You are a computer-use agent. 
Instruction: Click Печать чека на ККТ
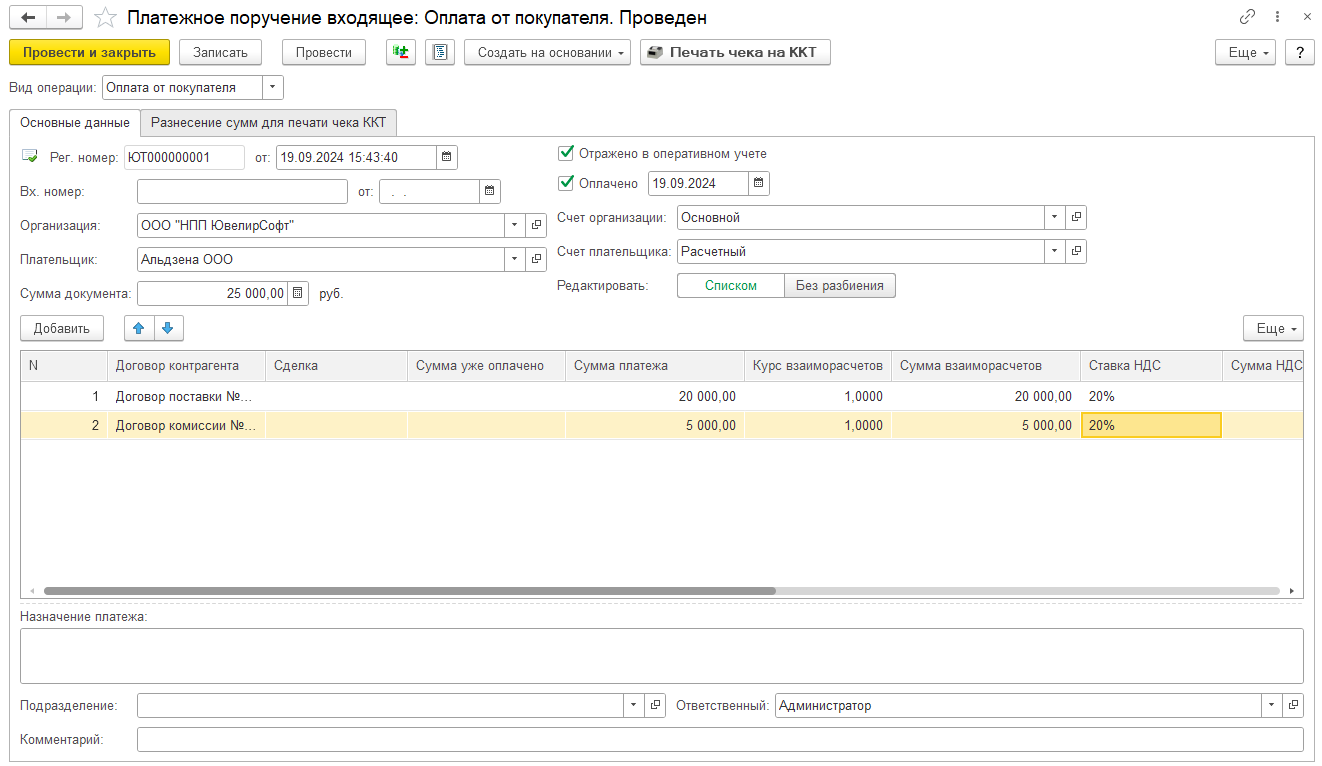(735, 52)
